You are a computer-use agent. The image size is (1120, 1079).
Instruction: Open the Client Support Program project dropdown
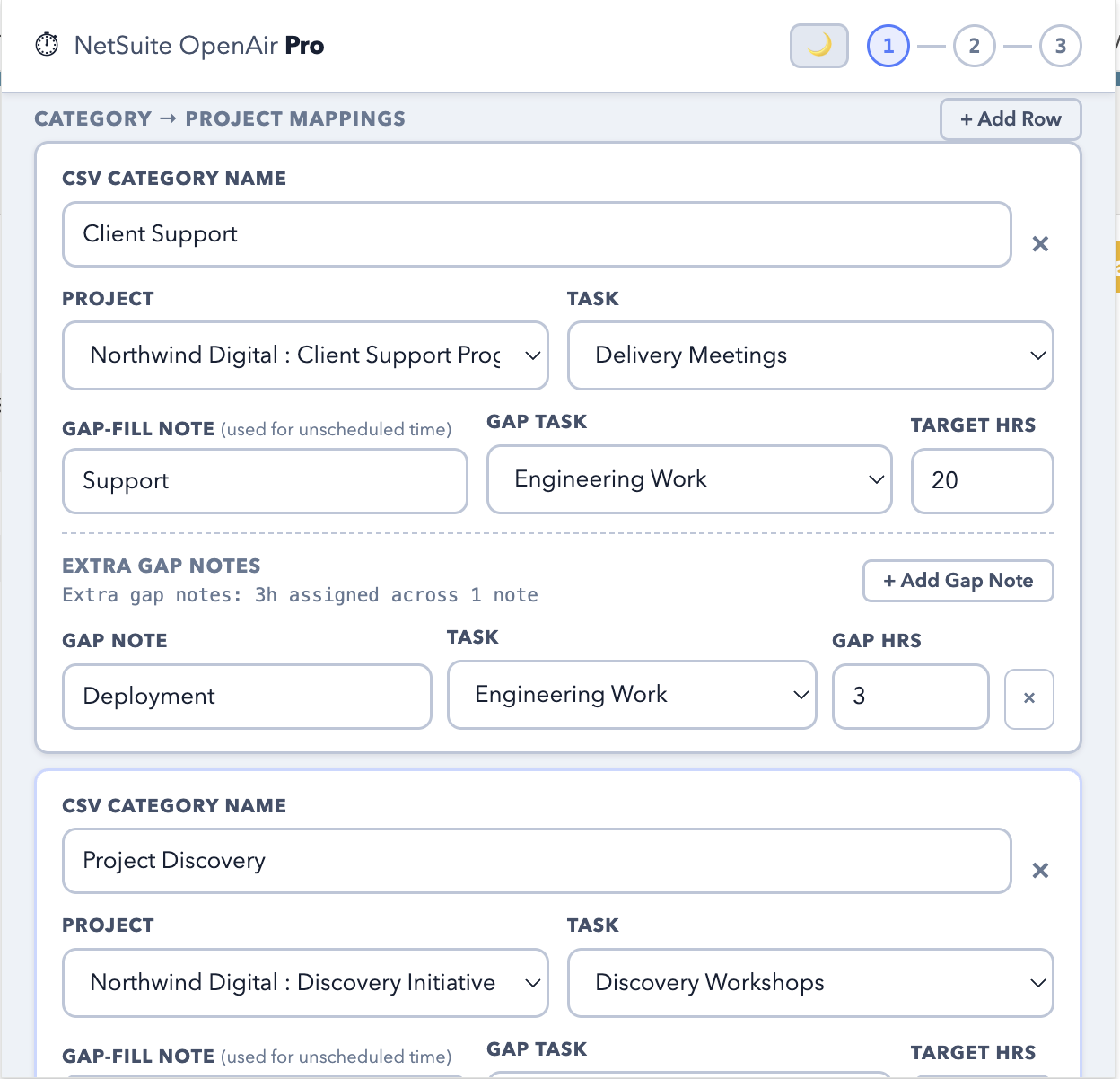[x=305, y=355]
